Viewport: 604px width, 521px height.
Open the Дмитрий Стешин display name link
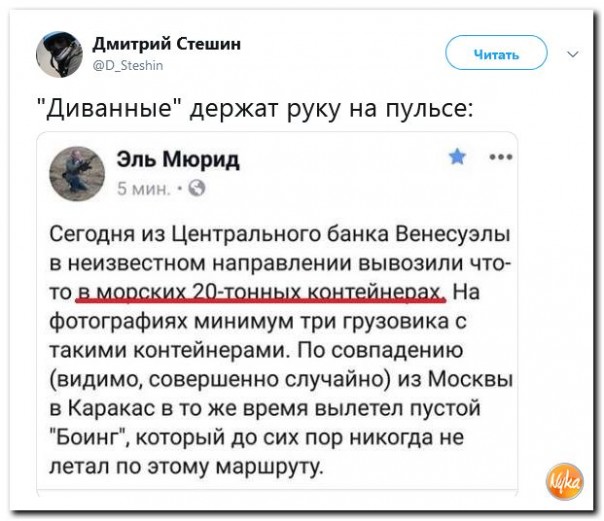[x=165, y=44]
